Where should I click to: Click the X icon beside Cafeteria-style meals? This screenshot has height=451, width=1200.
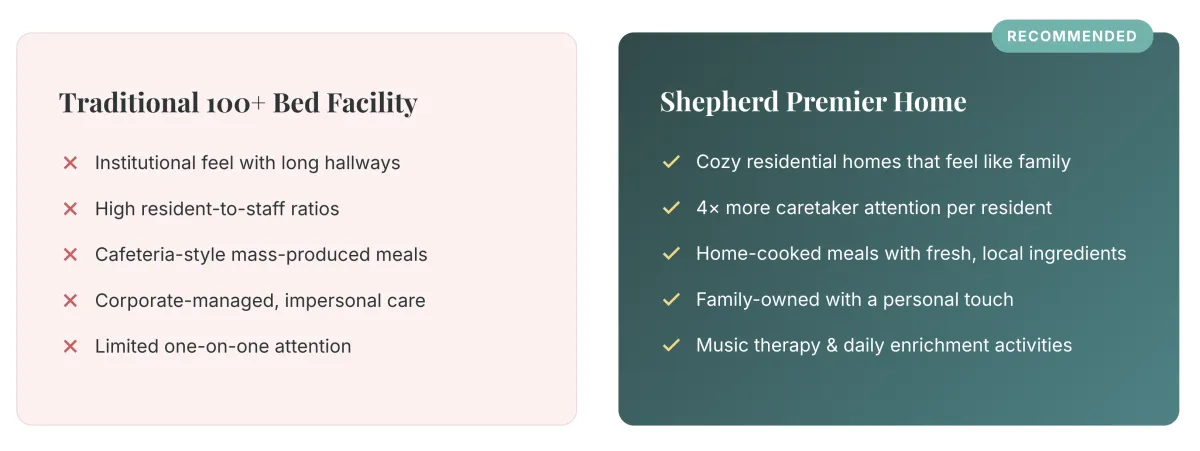coord(70,255)
